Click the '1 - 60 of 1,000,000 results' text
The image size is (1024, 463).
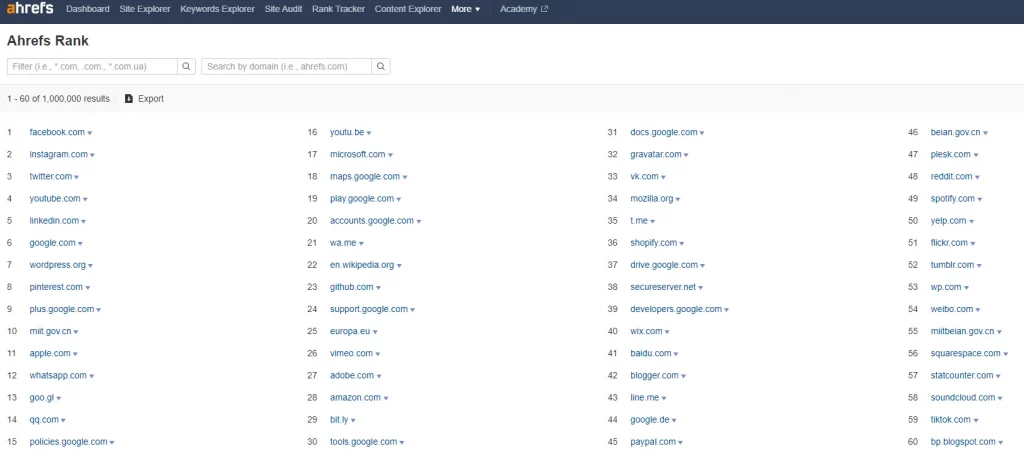pos(58,99)
